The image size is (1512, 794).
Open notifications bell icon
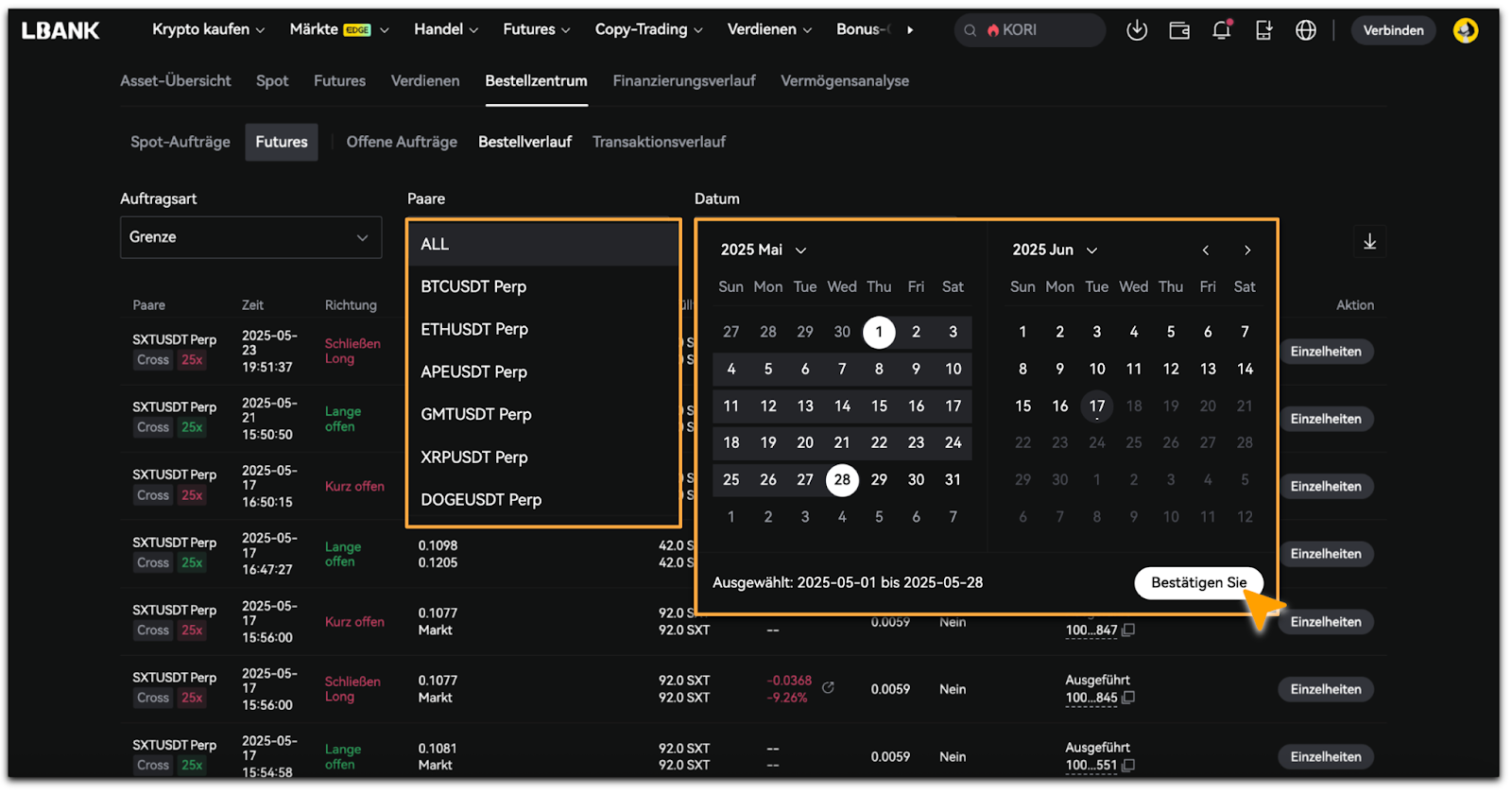pos(1221,30)
